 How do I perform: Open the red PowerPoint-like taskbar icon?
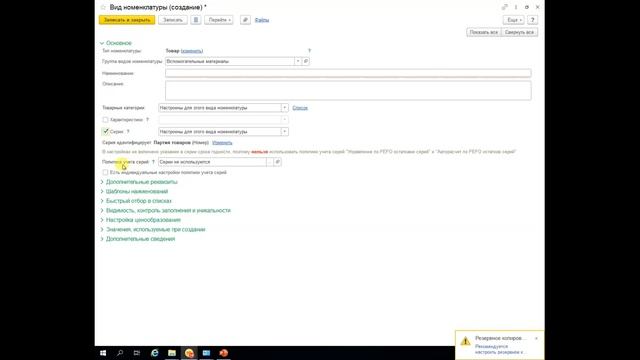point(223,353)
